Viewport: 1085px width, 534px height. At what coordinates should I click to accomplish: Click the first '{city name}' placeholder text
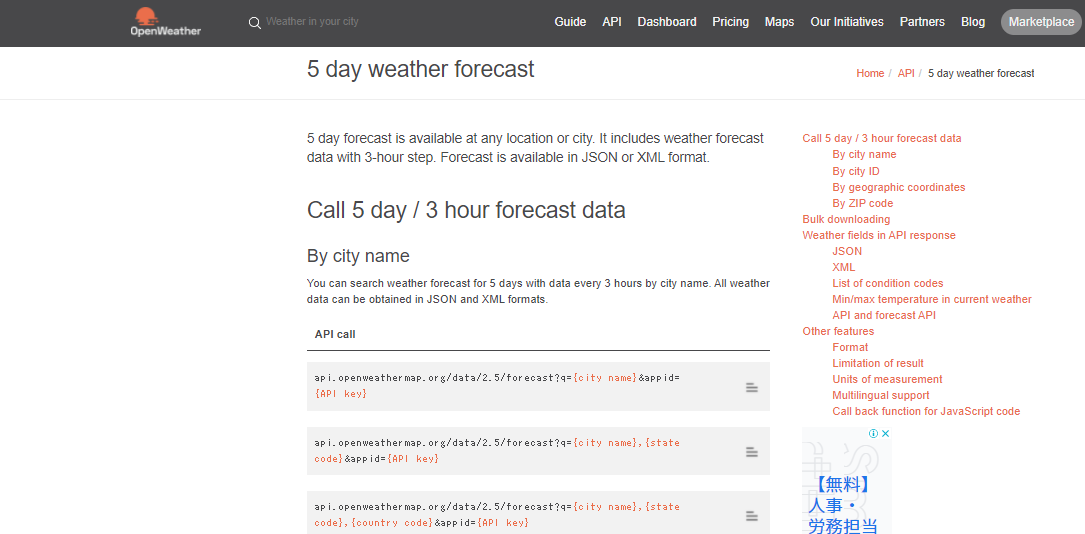pos(606,378)
